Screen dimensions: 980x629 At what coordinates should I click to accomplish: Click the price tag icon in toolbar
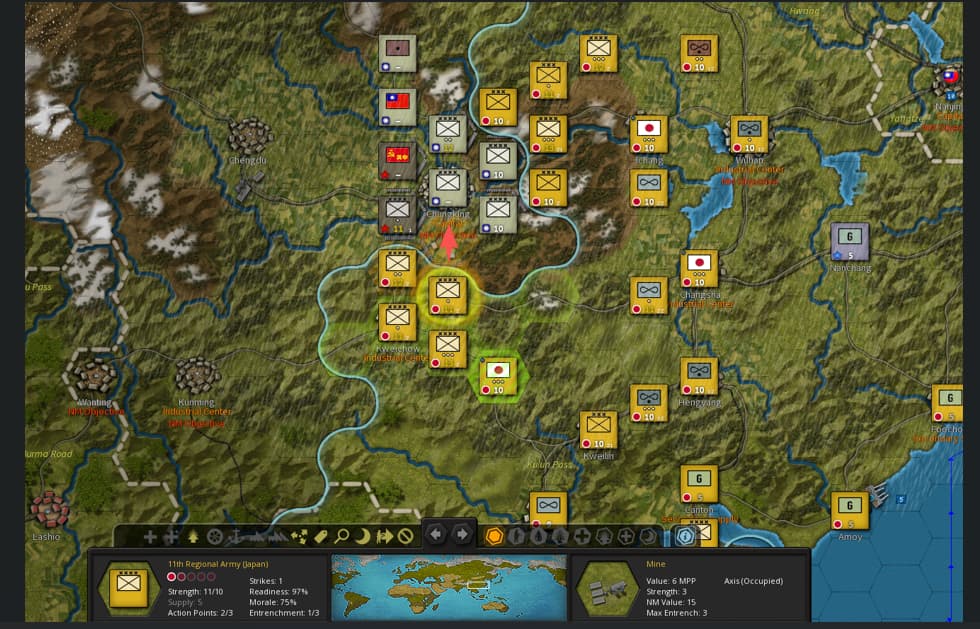pos(321,536)
